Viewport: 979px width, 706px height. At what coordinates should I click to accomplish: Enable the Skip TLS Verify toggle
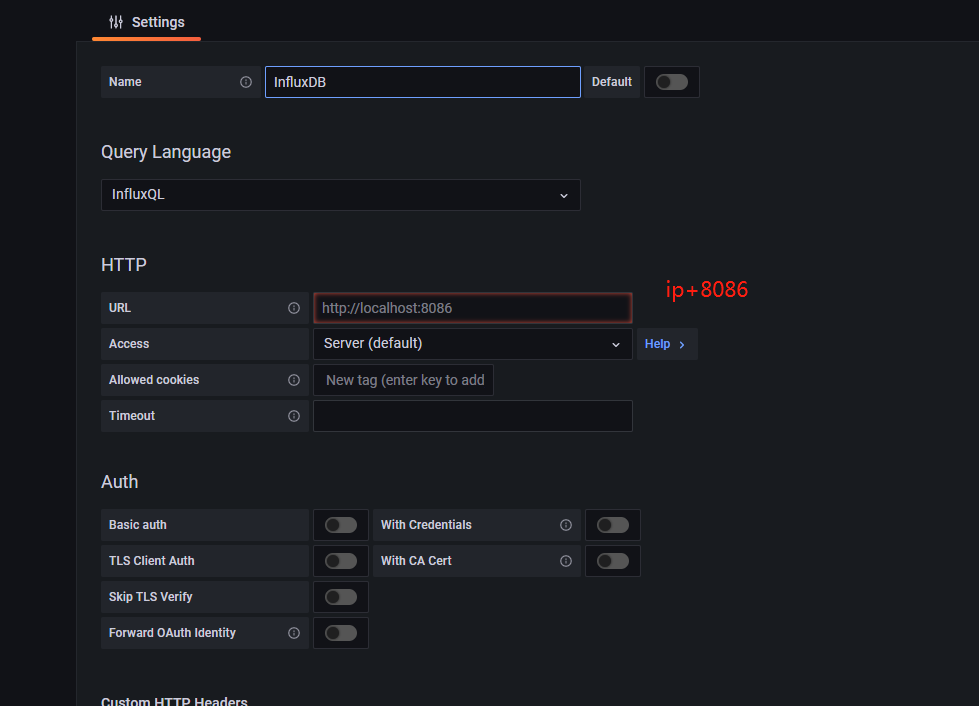coord(341,597)
